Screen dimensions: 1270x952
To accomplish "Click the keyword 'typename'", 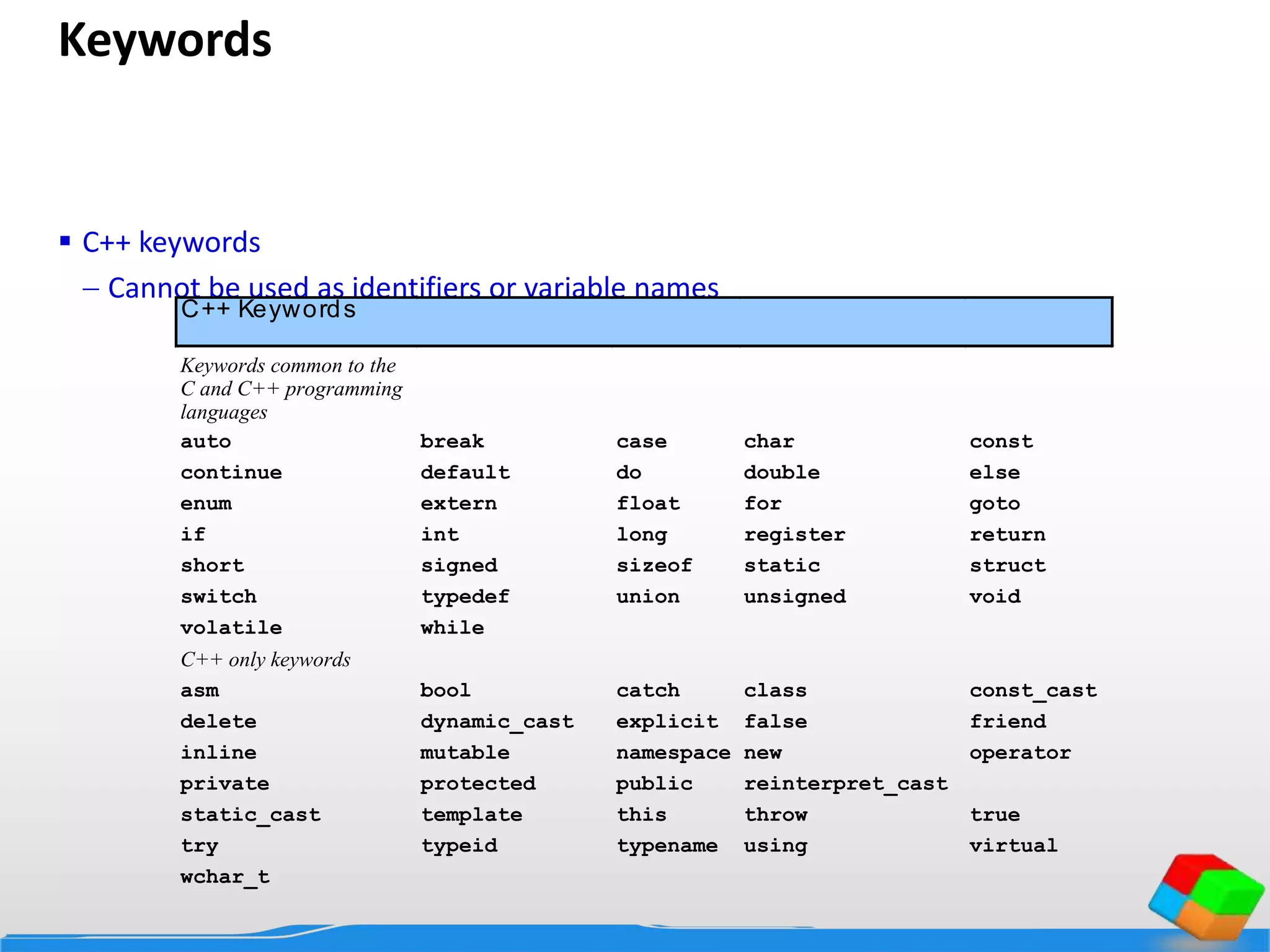I will coord(667,847).
